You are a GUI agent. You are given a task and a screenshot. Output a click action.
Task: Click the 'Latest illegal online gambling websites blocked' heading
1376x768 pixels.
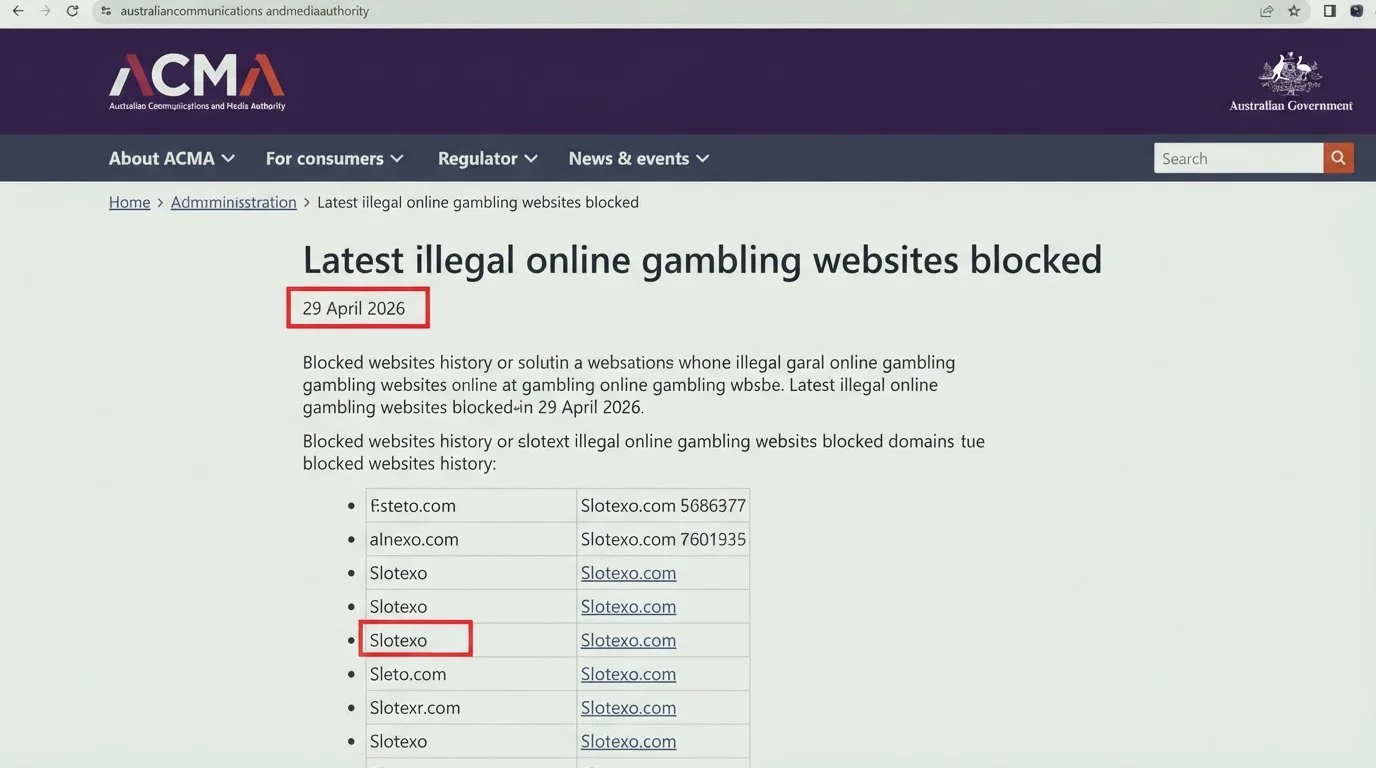pos(702,260)
